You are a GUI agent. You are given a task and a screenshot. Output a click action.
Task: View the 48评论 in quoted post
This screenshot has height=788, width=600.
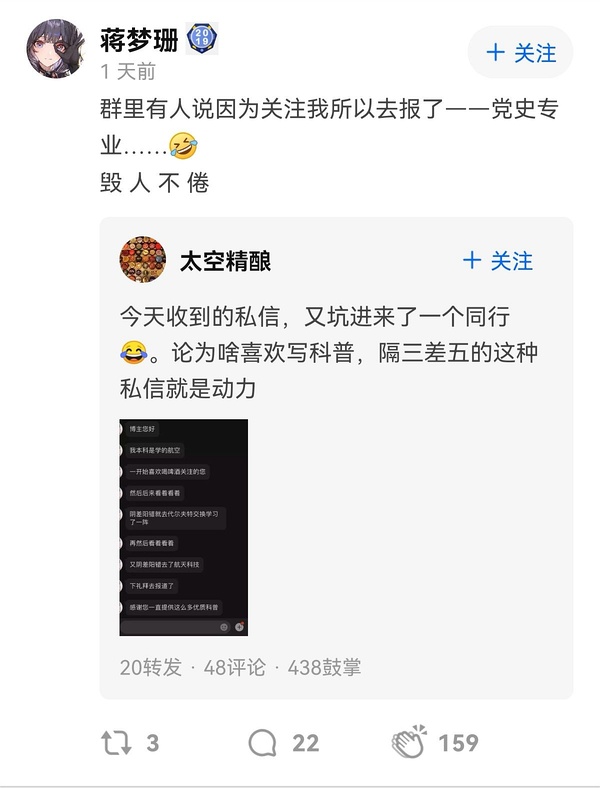click(234, 667)
